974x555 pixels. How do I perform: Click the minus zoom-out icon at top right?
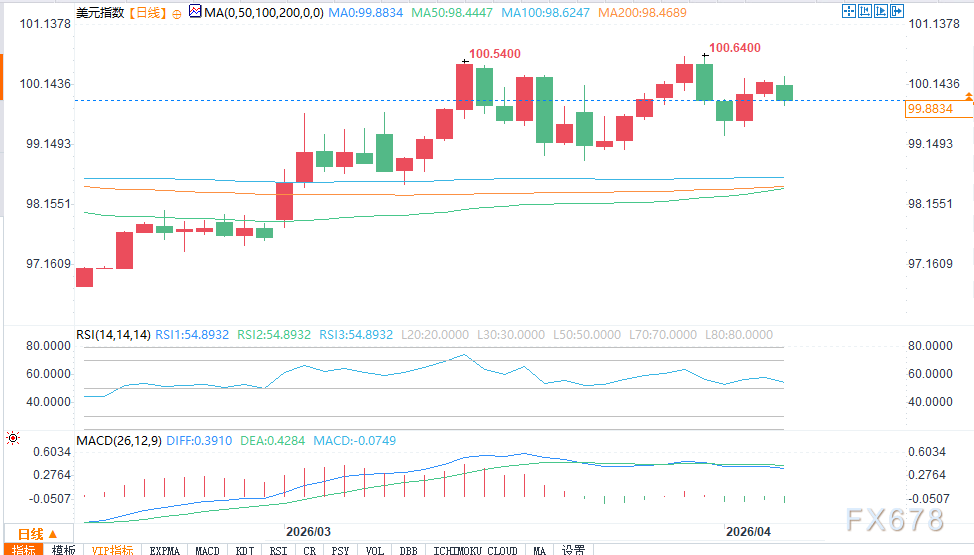866,11
